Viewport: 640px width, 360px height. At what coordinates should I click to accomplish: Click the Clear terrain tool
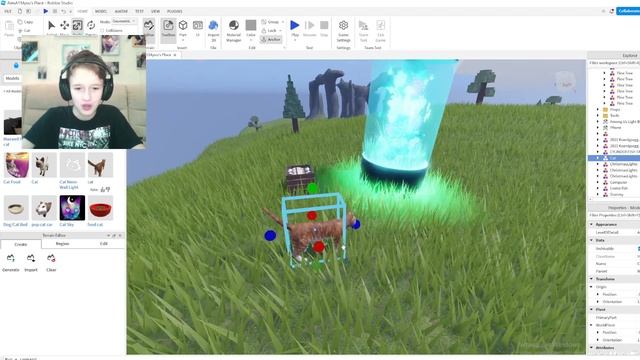tap(51, 262)
